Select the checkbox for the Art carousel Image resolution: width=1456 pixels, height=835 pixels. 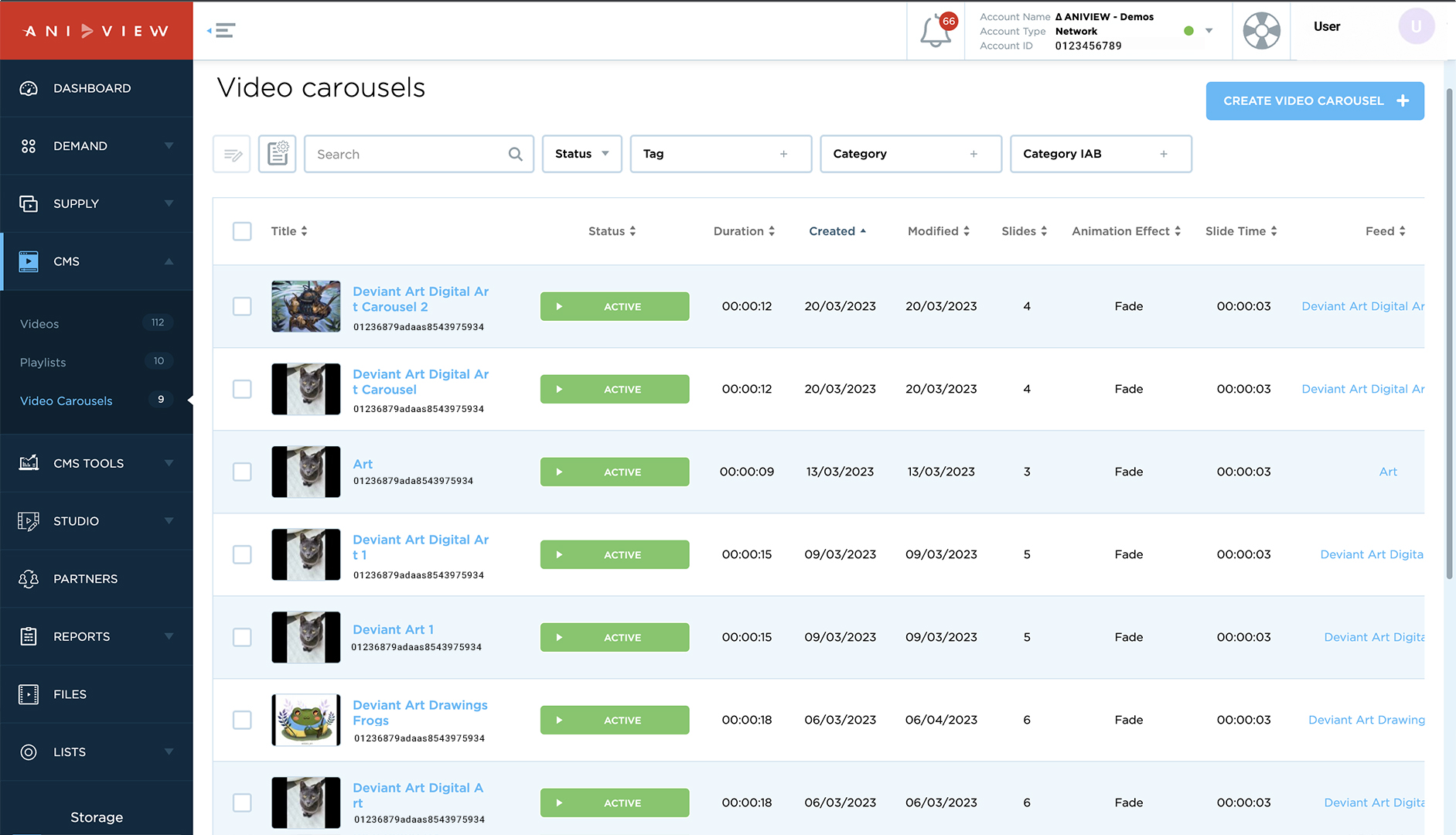tap(242, 472)
